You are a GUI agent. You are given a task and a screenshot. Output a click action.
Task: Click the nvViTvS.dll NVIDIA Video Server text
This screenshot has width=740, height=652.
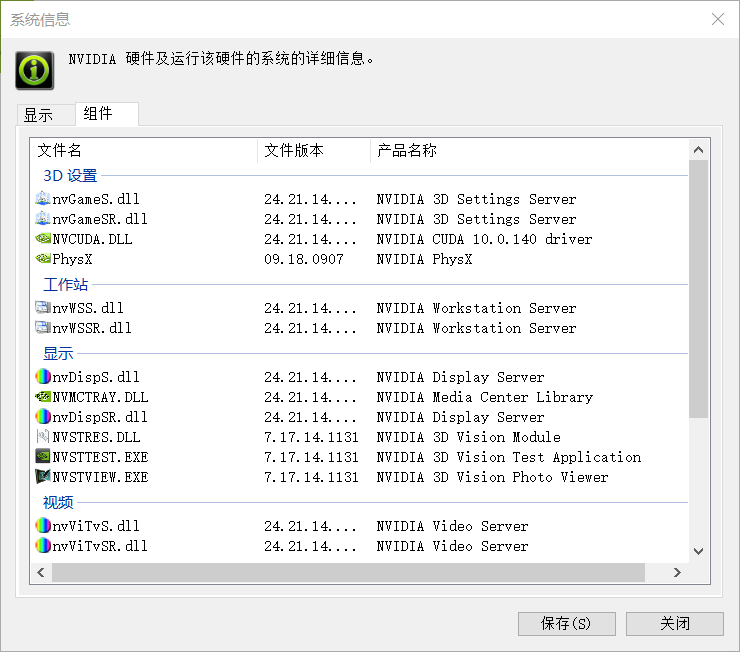click(x=452, y=526)
